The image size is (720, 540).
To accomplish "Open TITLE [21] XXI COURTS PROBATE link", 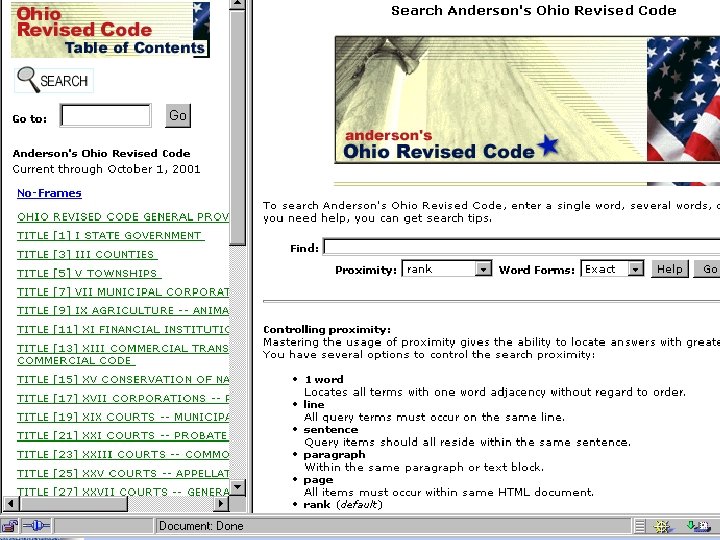I will [123, 436].
